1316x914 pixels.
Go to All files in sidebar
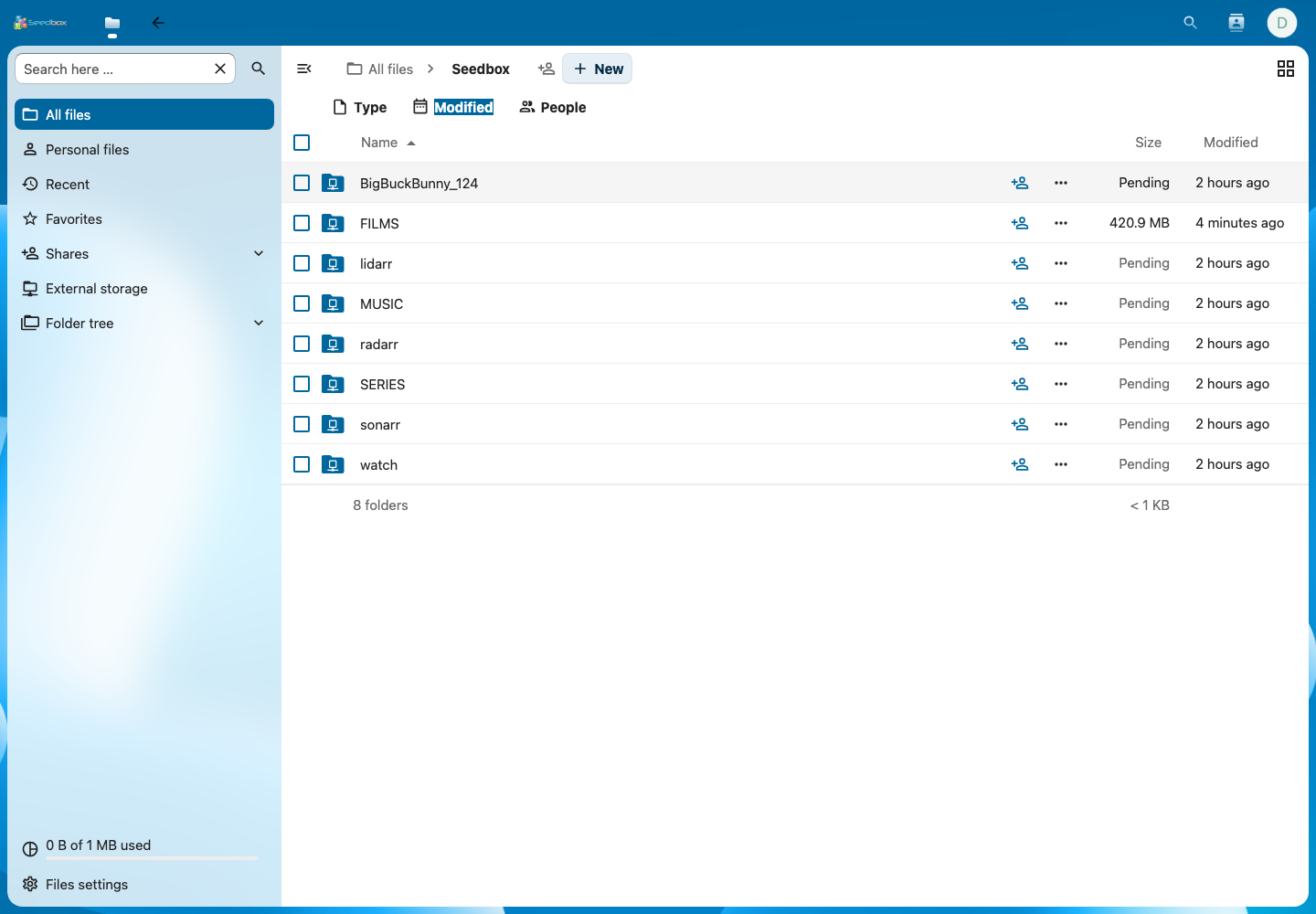[144, 114]
